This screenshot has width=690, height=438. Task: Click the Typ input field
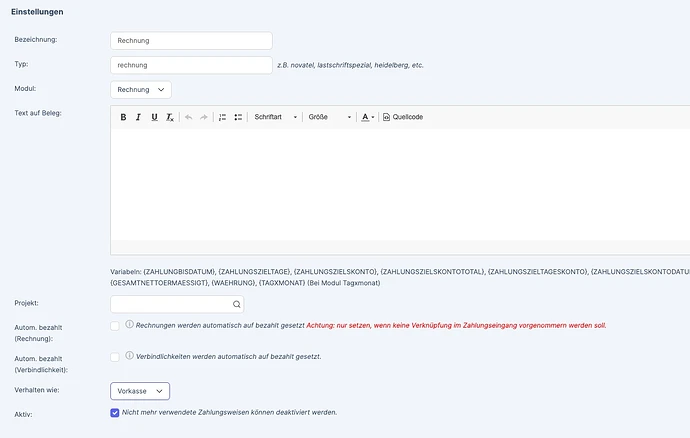tap(191, 65)
